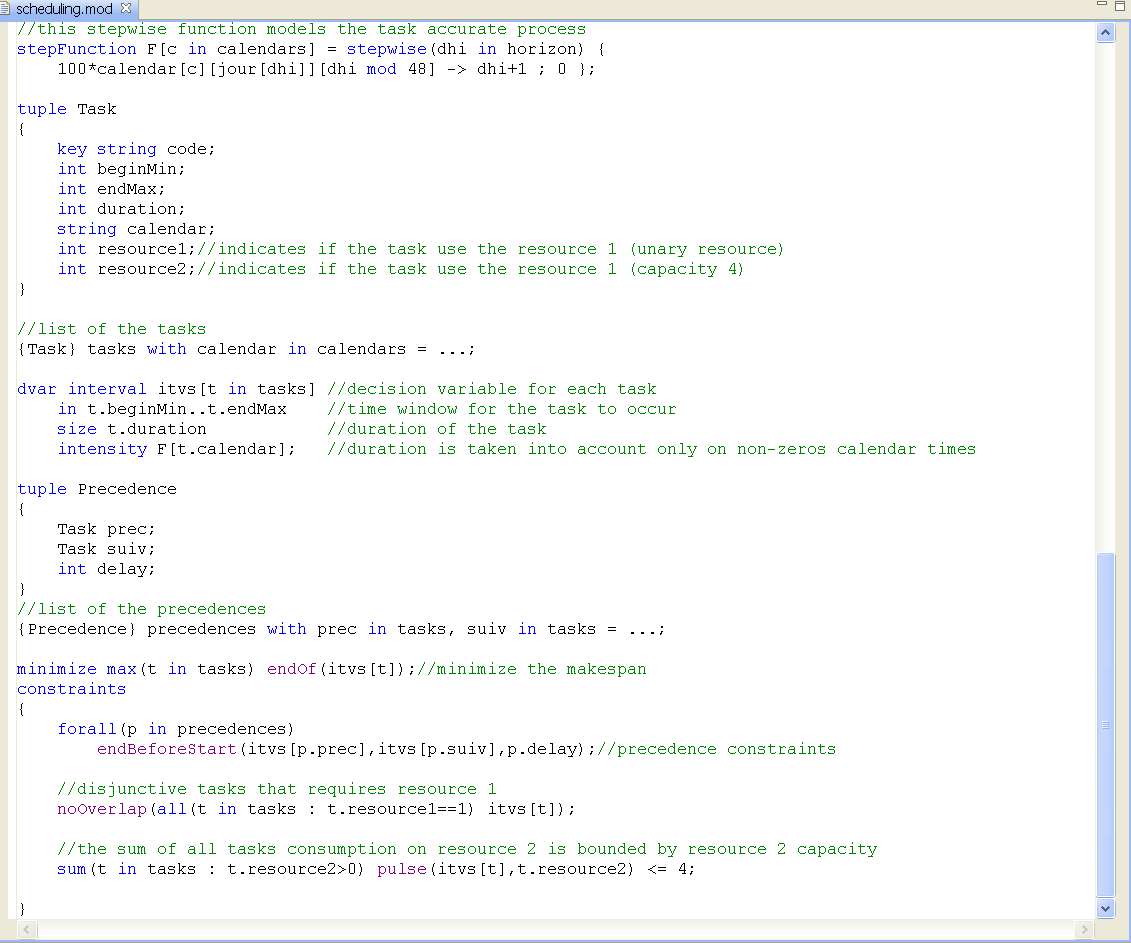Click '//this stepwise function' comment
Viewport: 1131px width, 943px height.
click(302, 29)
